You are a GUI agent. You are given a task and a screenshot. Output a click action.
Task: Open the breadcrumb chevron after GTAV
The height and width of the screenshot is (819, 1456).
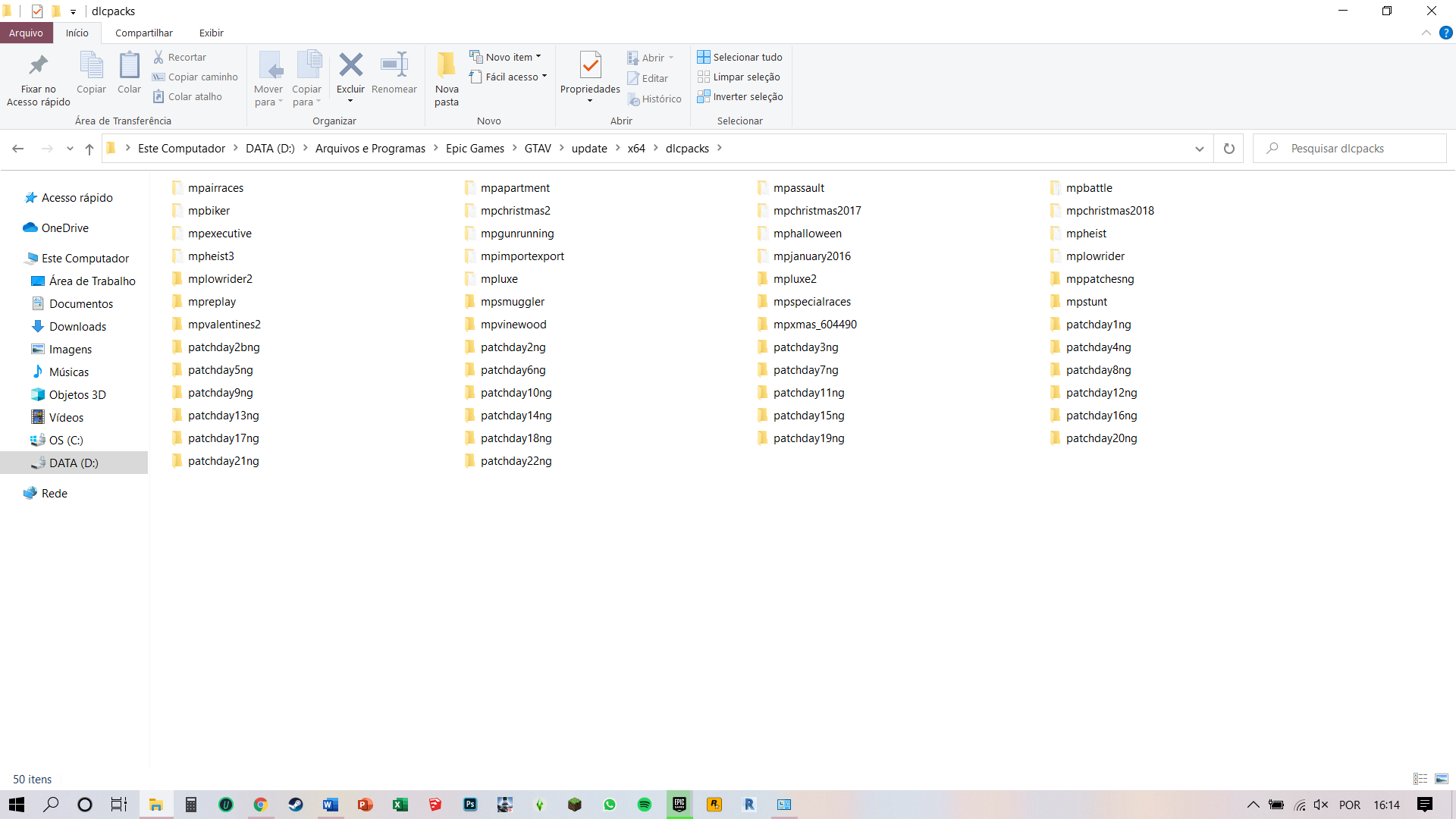pos(563,148)
